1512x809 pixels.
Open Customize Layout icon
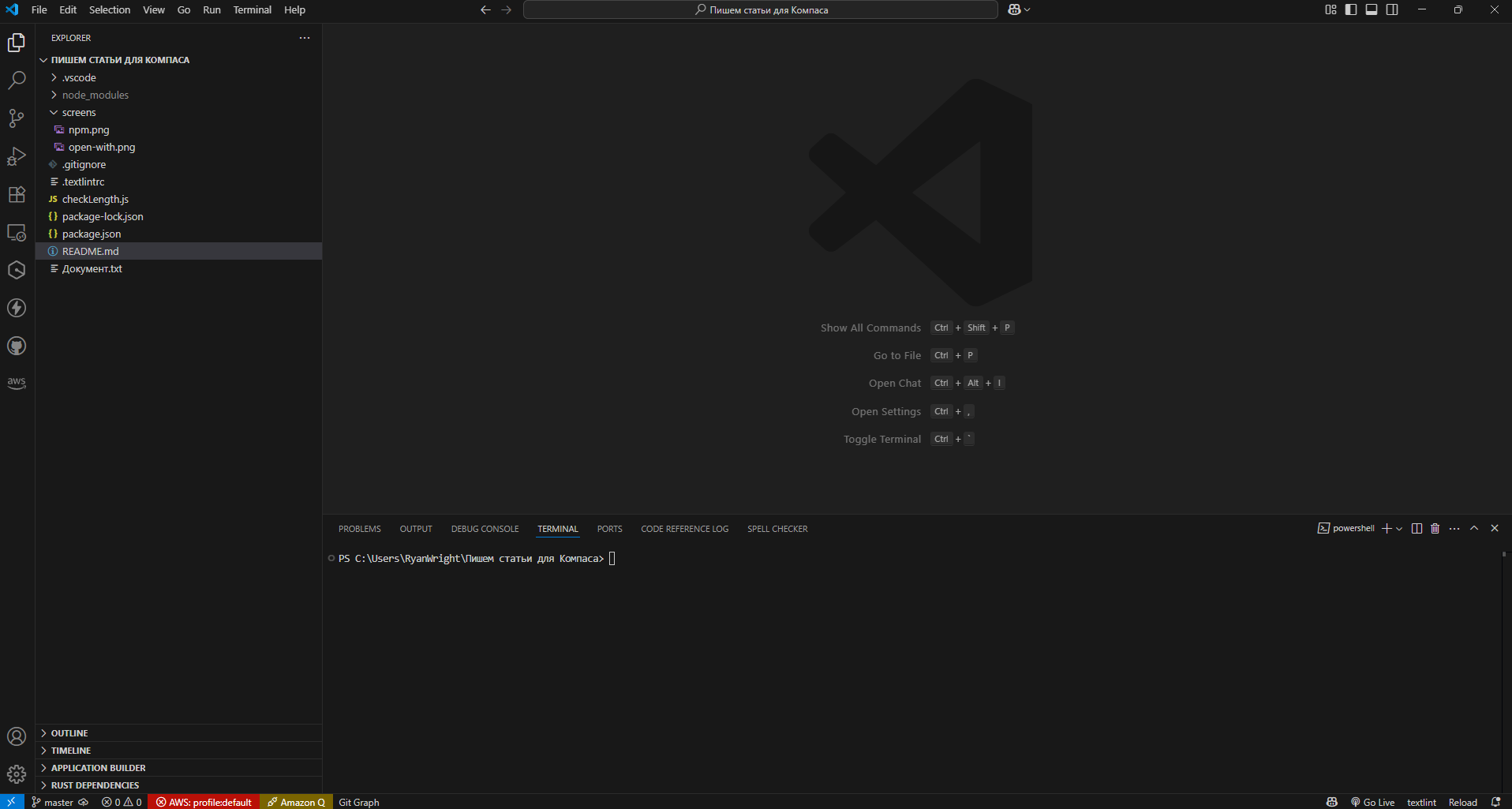click(1330, 9)
